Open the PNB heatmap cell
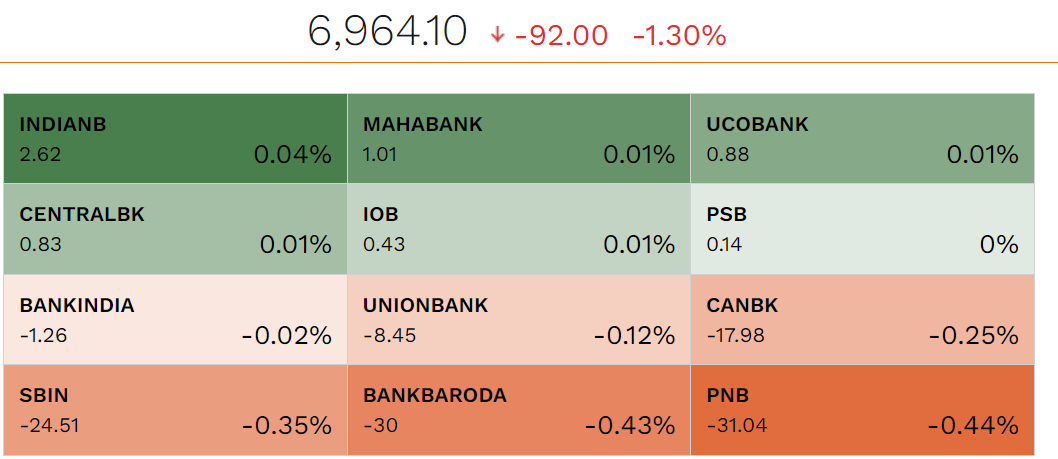This screenshot has width=1058, height=459. [861, 410]
